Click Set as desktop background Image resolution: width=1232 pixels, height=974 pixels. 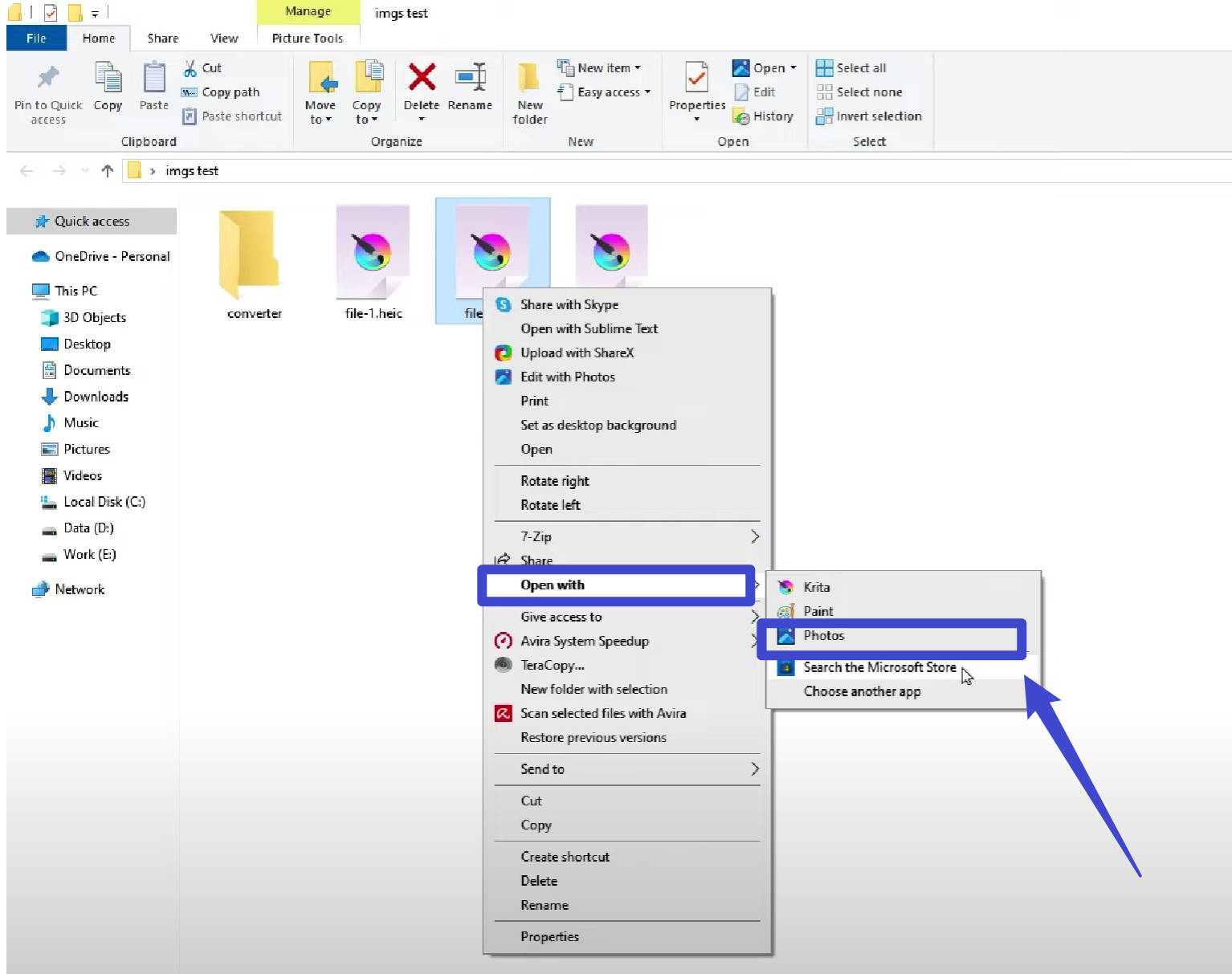click(627, 425)
